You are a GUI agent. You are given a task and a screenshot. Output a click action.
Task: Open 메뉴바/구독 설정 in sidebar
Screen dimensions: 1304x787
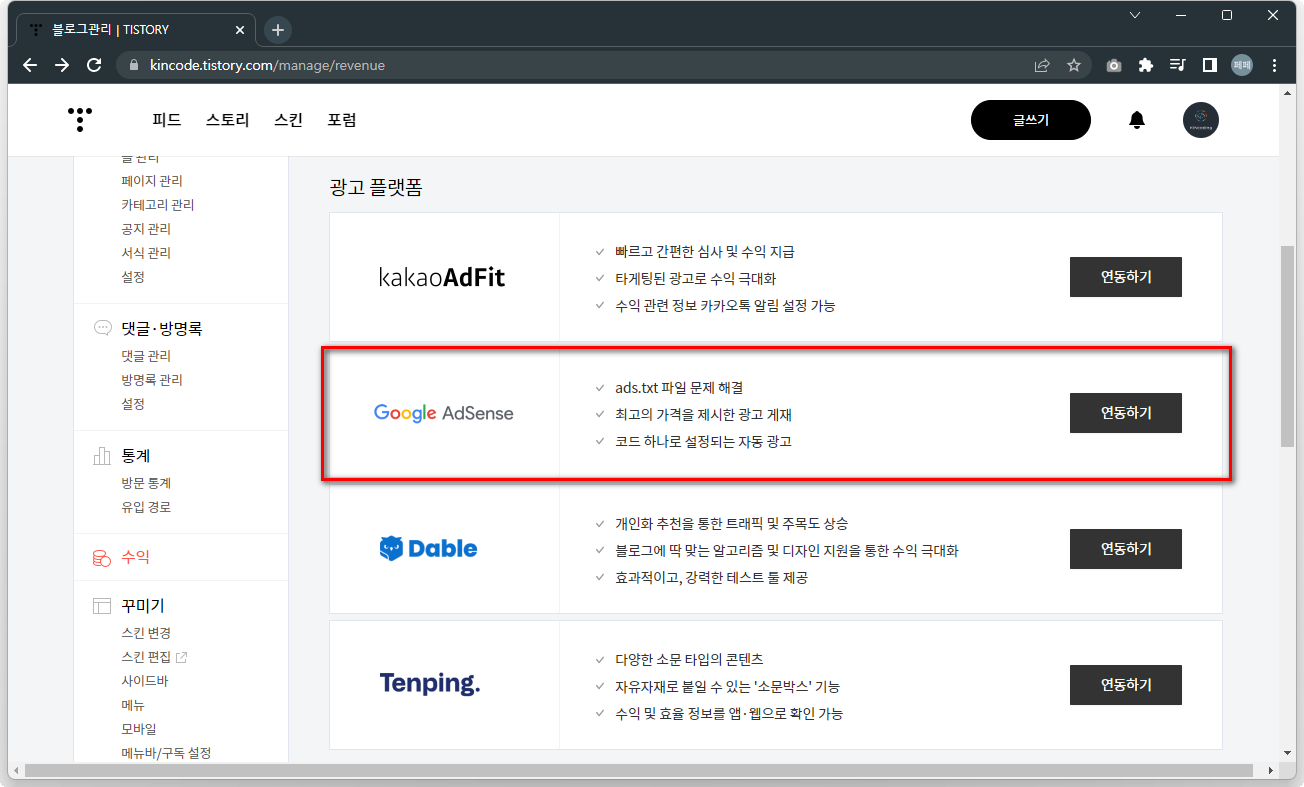(166, 753)
